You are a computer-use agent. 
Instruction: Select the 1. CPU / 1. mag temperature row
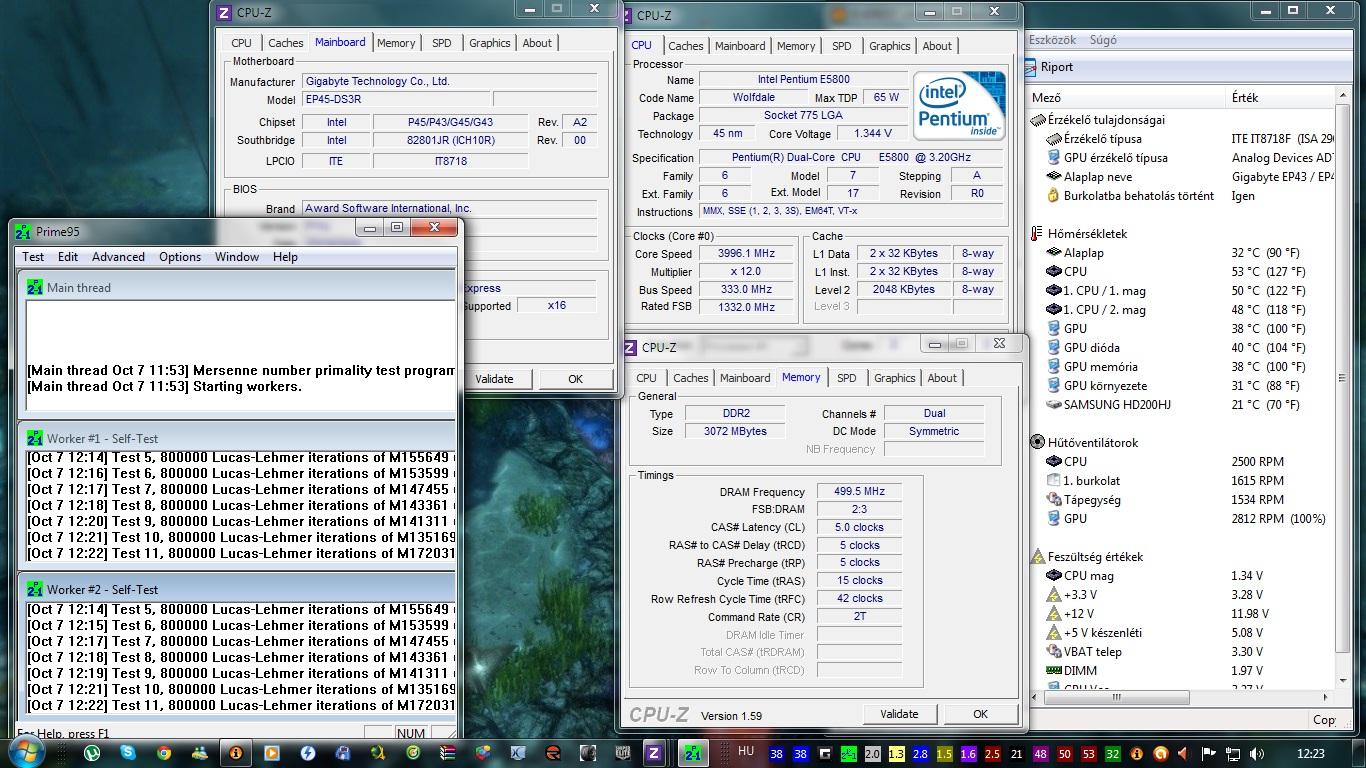1180,291
